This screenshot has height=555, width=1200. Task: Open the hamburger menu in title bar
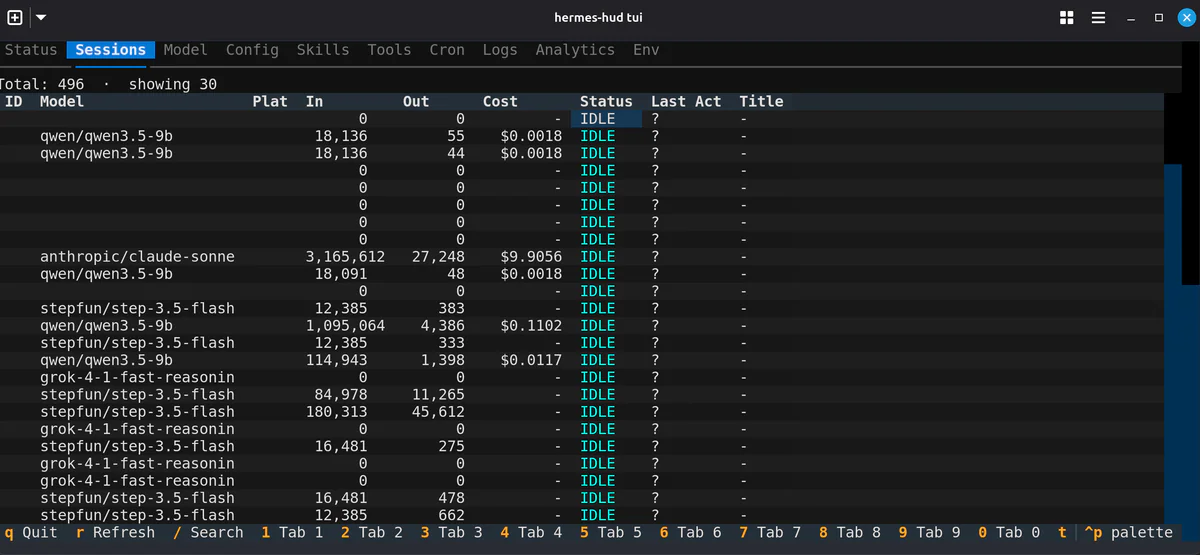coord(1098,18)
